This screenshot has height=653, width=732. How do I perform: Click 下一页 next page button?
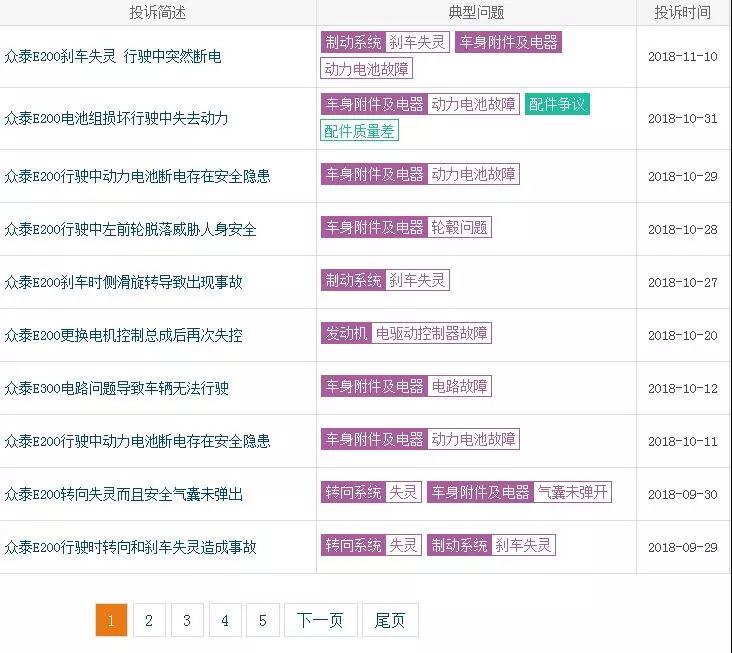320,620
